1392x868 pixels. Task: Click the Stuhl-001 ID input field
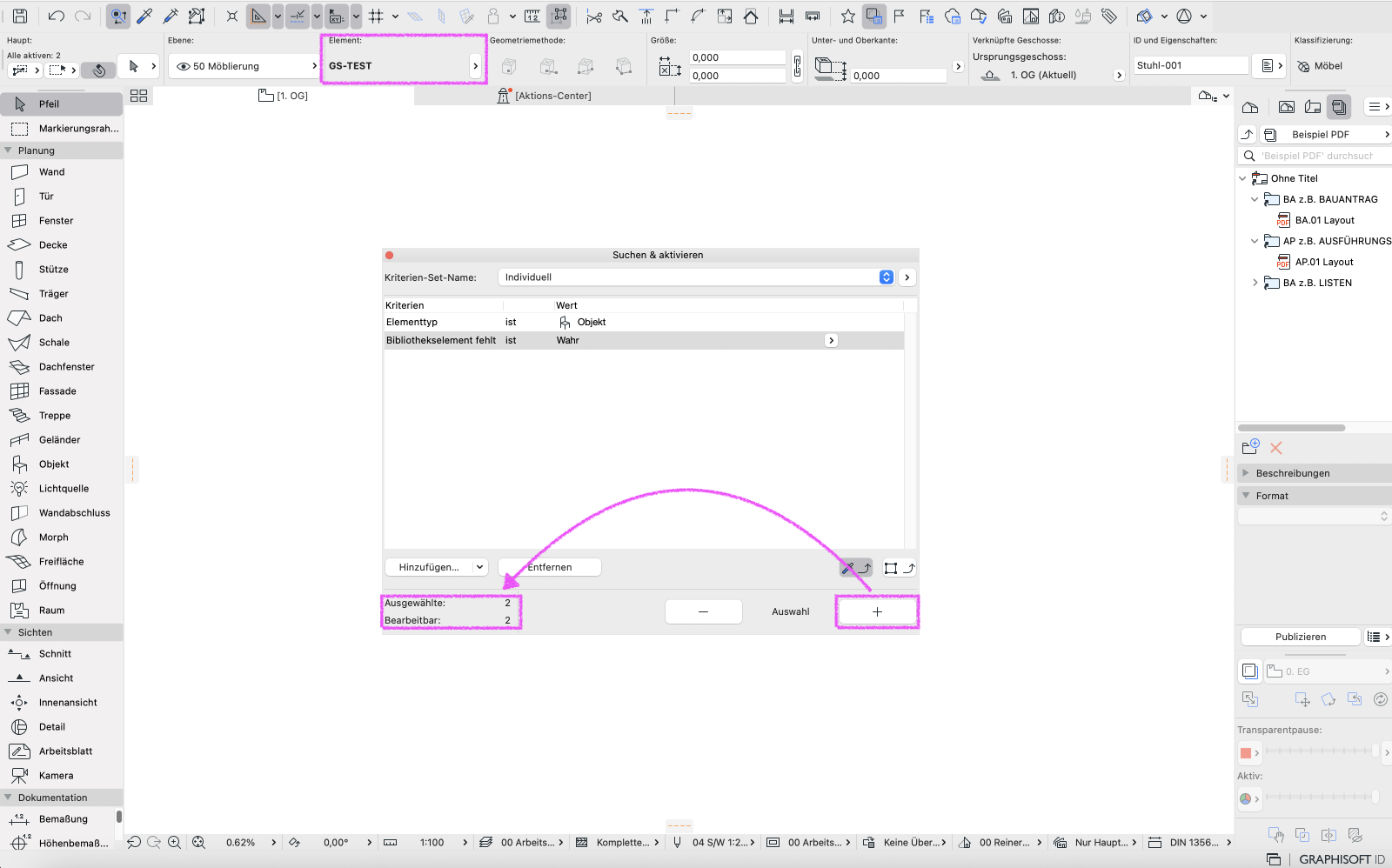(1190, 65)
